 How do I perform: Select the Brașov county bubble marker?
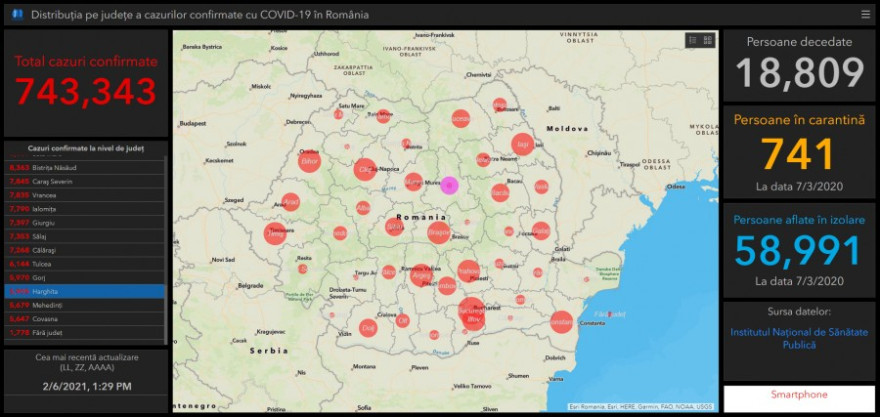438,232
